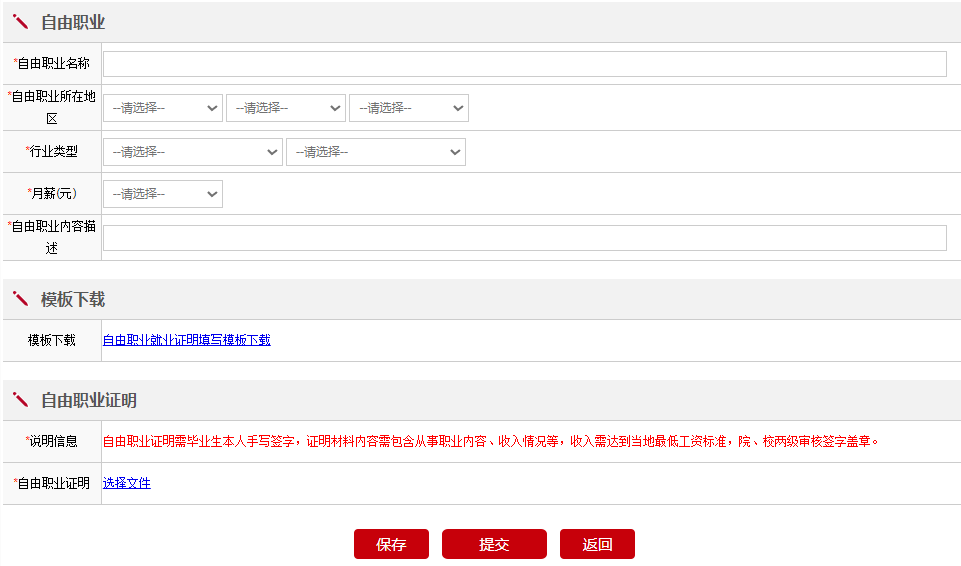Click the 行业类型 field label
Viewport: 961px width, 566px height.
[x=52, y=151]
